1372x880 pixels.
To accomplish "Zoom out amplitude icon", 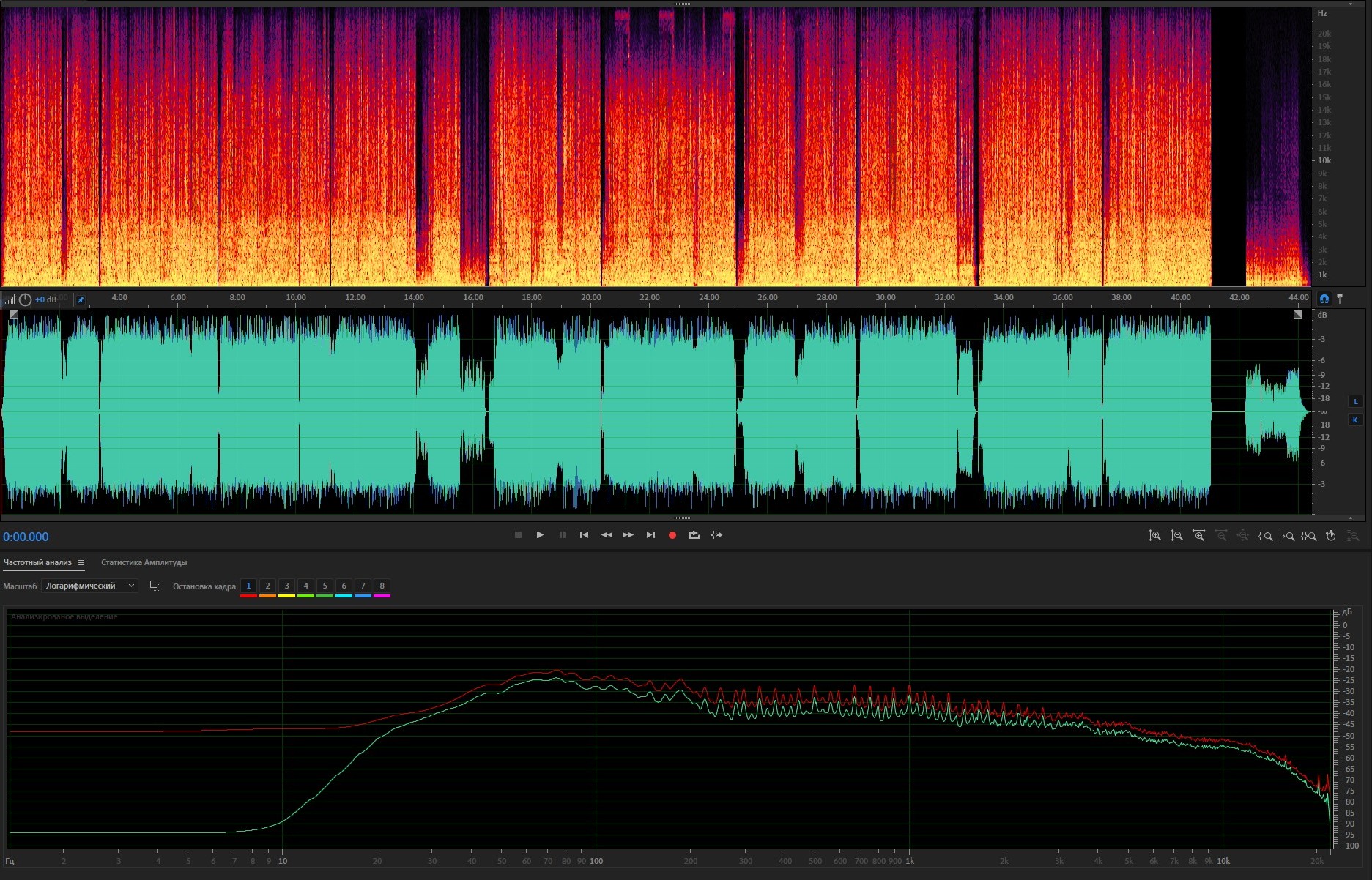I will pos(1176,536).
